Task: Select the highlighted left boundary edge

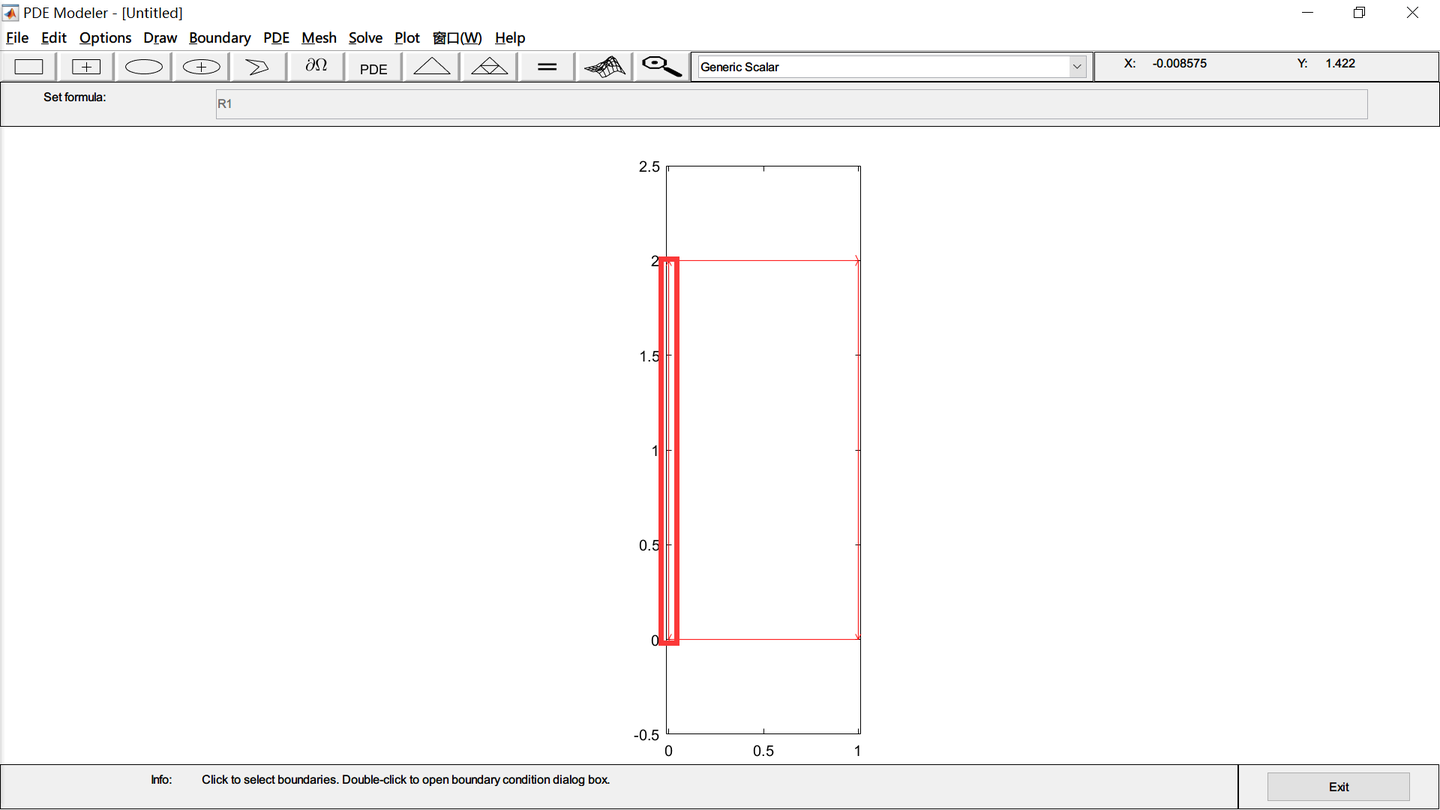Action: [671, 450]
